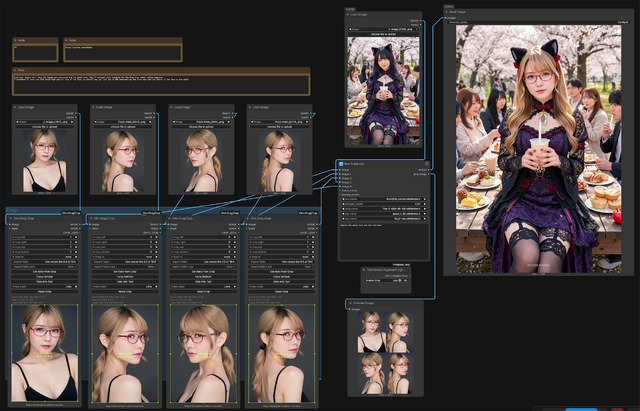Click IMAGE output port of cherry-blossom Load Image node
The height and width of the screenshot is (411, 640).
pos(421,22)
